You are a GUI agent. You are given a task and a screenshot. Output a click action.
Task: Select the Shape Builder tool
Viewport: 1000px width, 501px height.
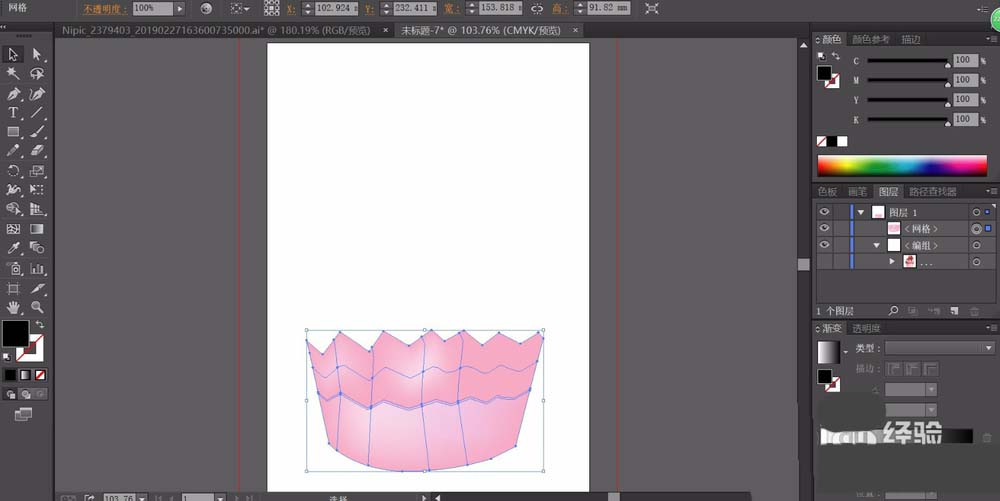pyautogui.click(x=13, y=209)
